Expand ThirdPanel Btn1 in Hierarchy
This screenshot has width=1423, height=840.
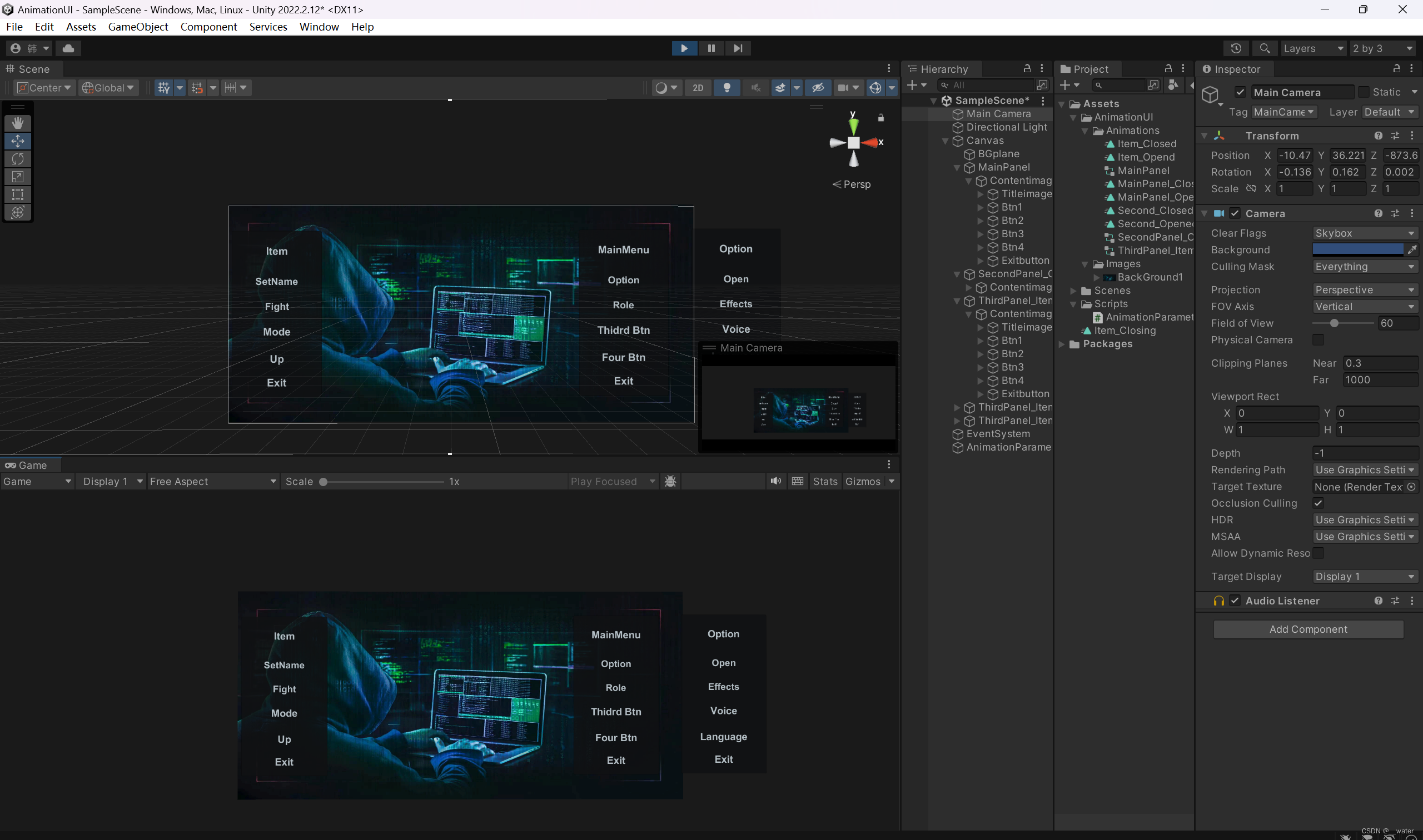[x=980, y=341]
